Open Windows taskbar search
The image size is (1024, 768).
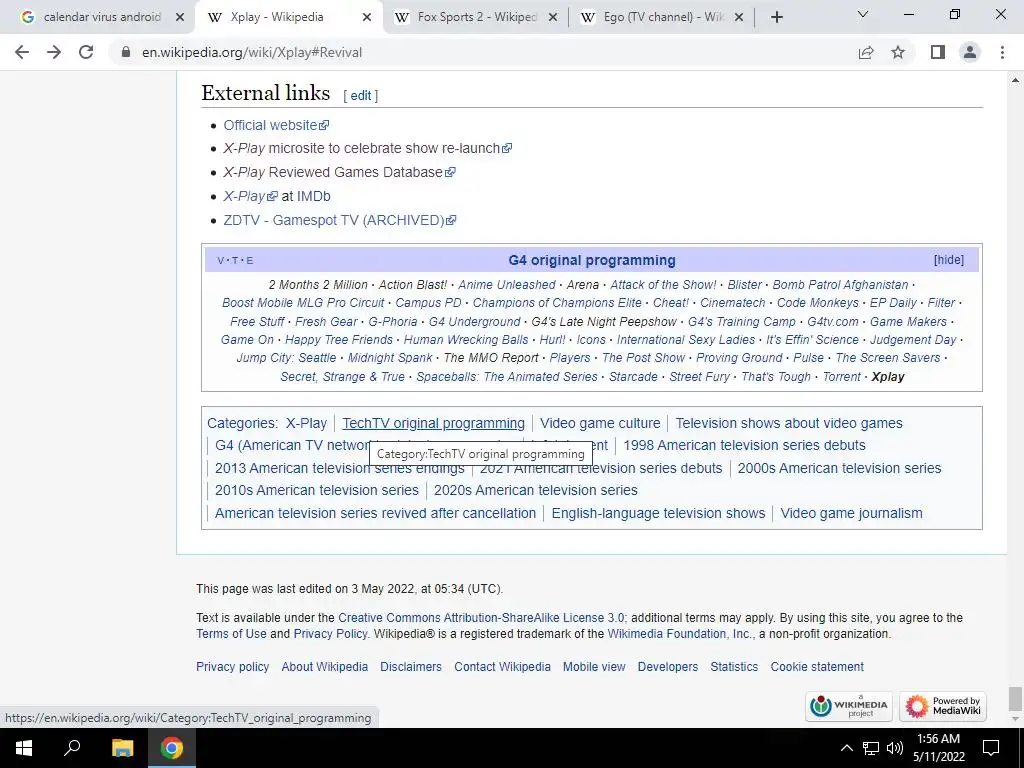click(72, 748)
